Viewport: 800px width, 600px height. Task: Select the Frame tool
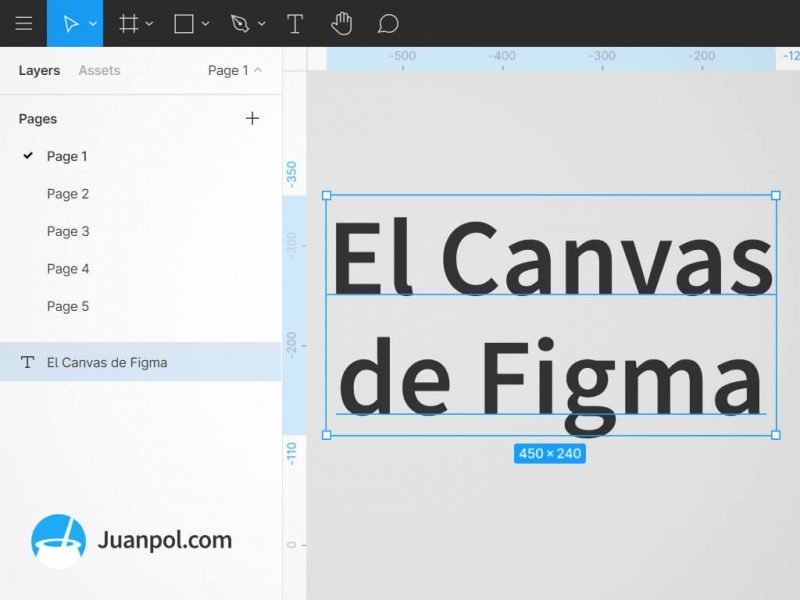(x=129, y=23)
